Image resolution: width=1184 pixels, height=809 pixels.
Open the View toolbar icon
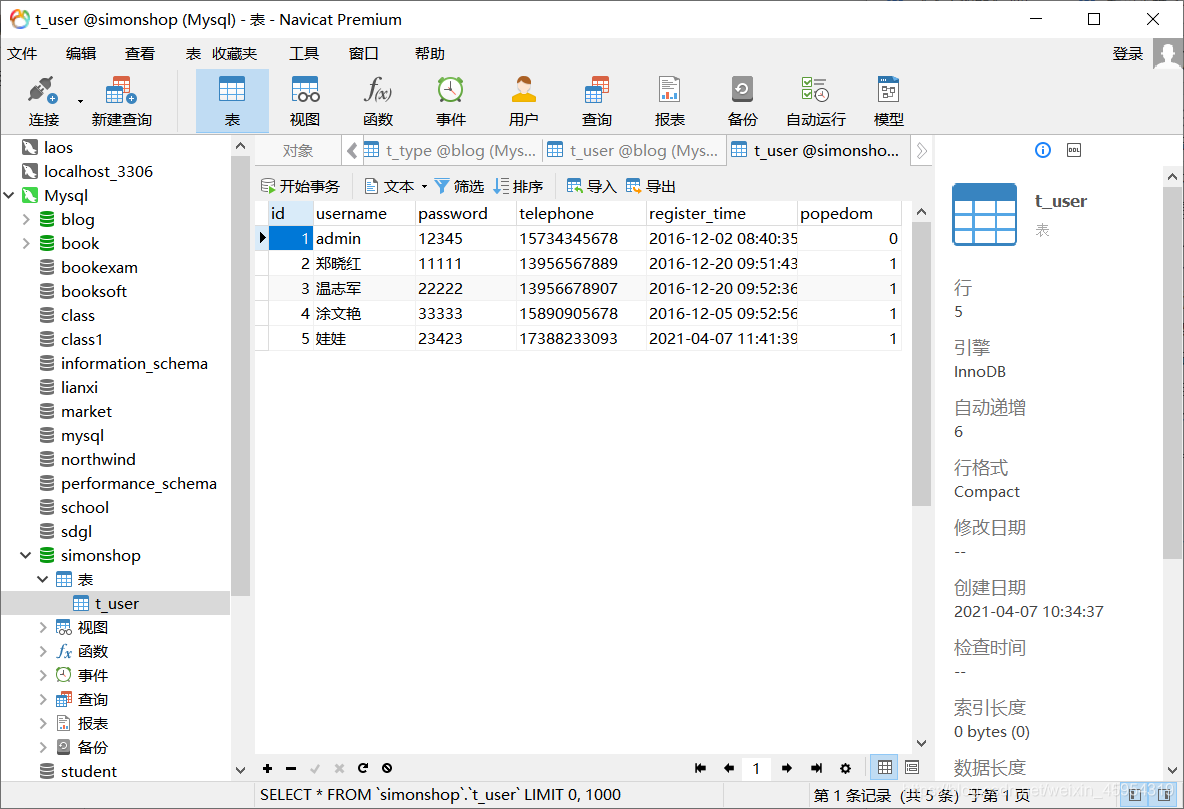coord(305,101)
